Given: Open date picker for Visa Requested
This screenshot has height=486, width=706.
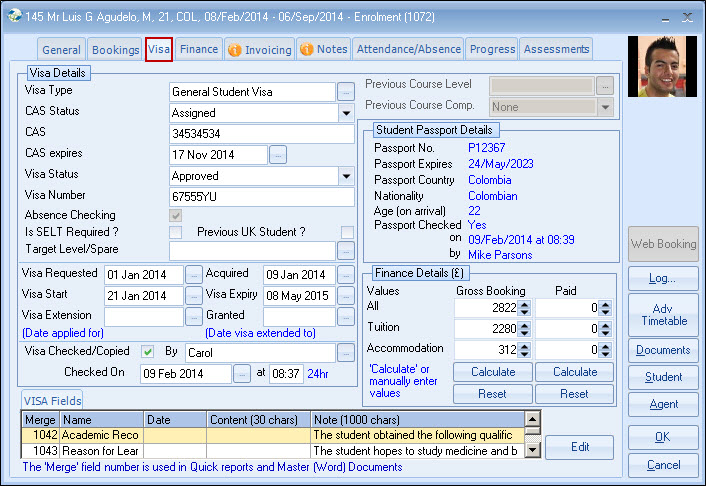Looking at the screenshot, I should [x=194, y=275].
